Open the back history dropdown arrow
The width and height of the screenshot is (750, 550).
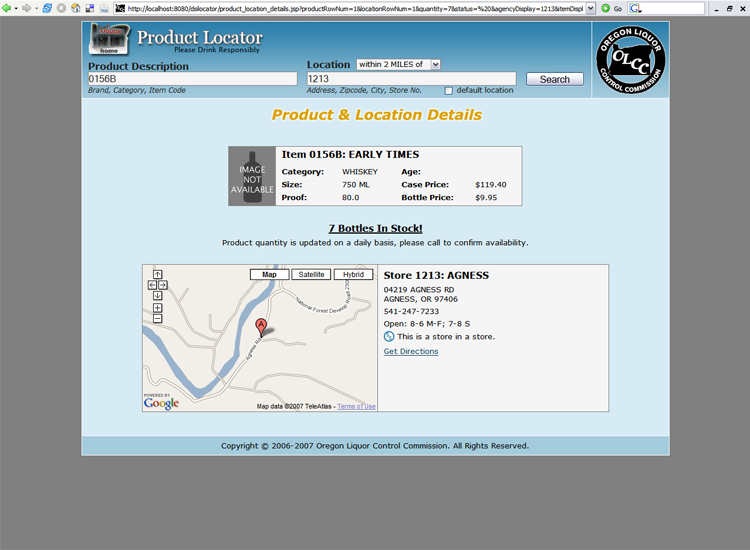coord(16,8)
